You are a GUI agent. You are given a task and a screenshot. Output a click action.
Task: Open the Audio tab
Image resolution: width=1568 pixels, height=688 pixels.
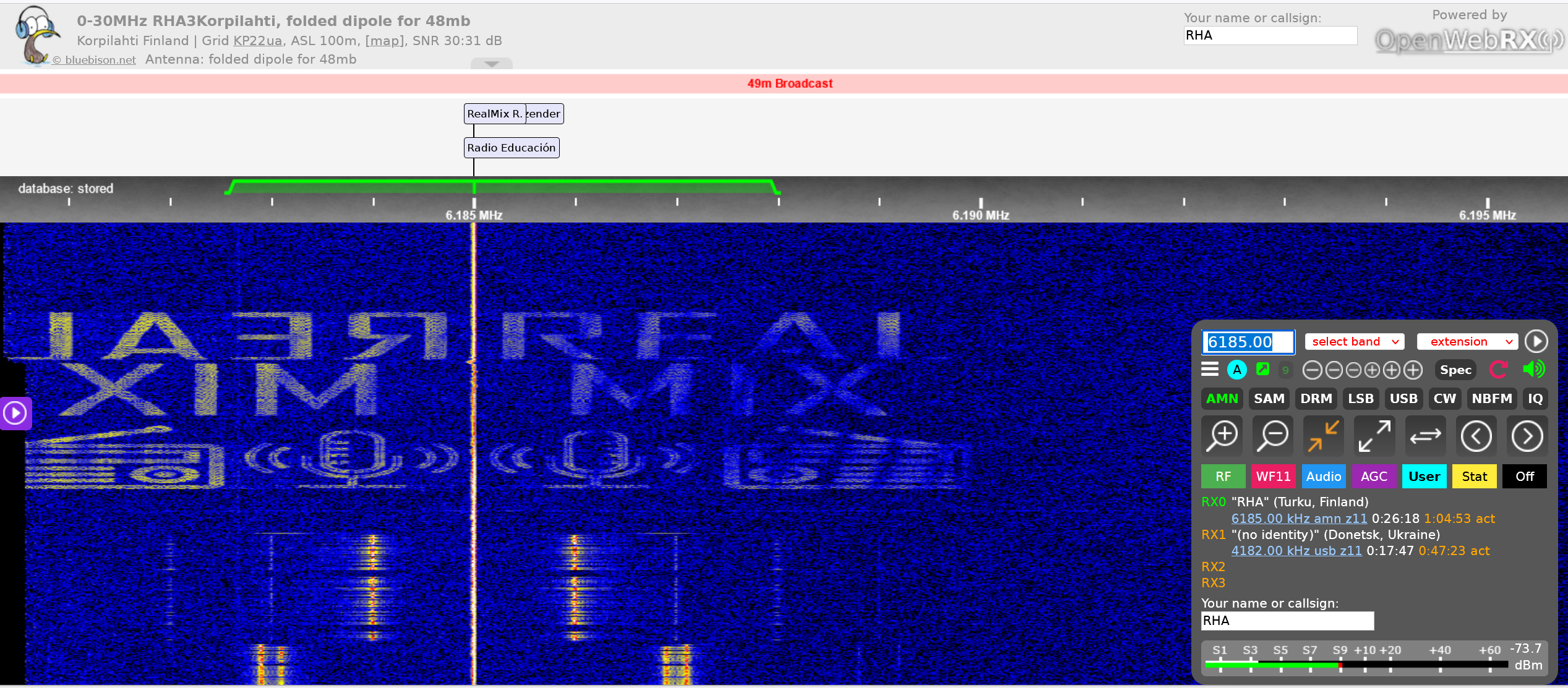(1324, 477)
